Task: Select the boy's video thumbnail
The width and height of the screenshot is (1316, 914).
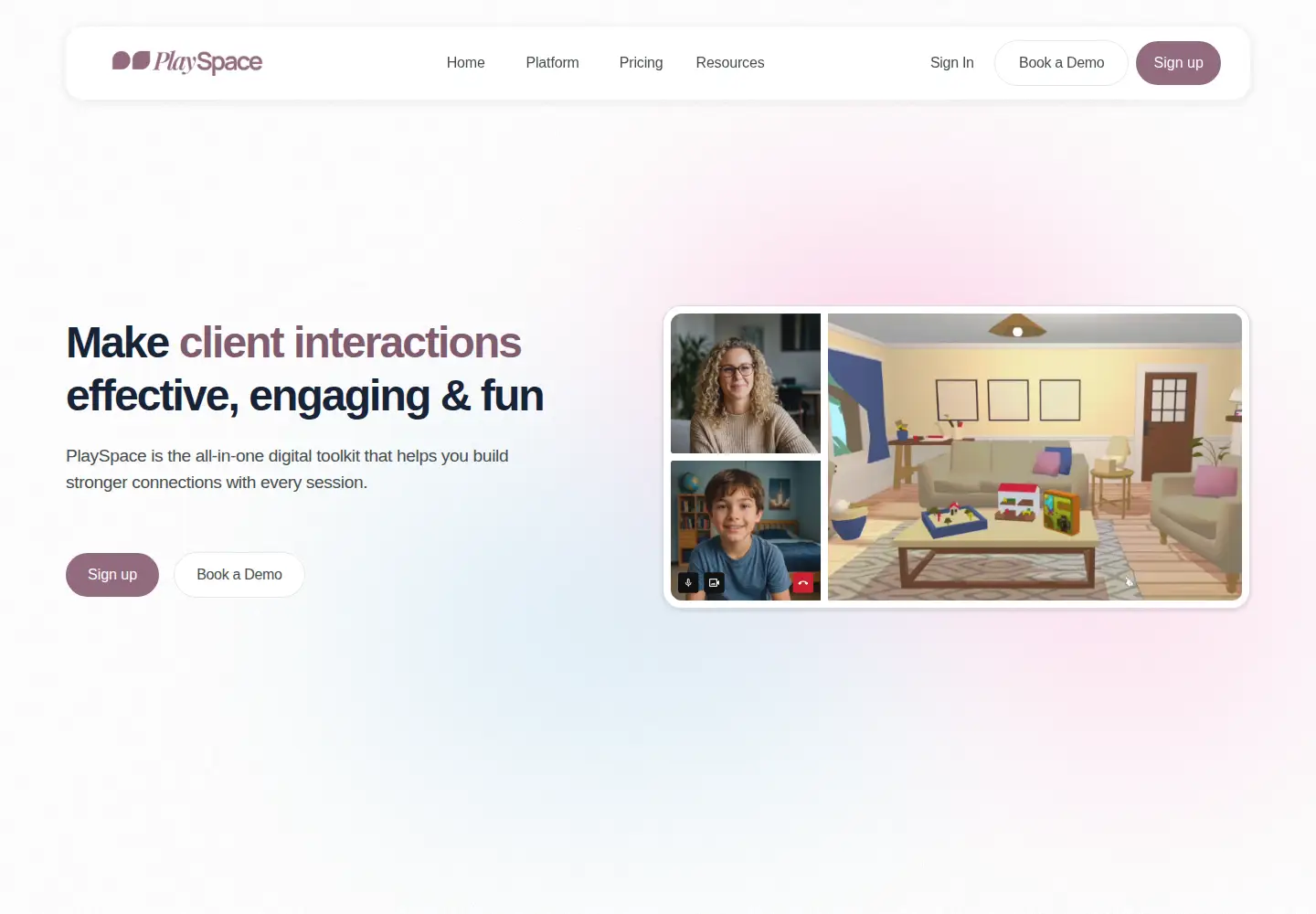Action: [746, 530]
